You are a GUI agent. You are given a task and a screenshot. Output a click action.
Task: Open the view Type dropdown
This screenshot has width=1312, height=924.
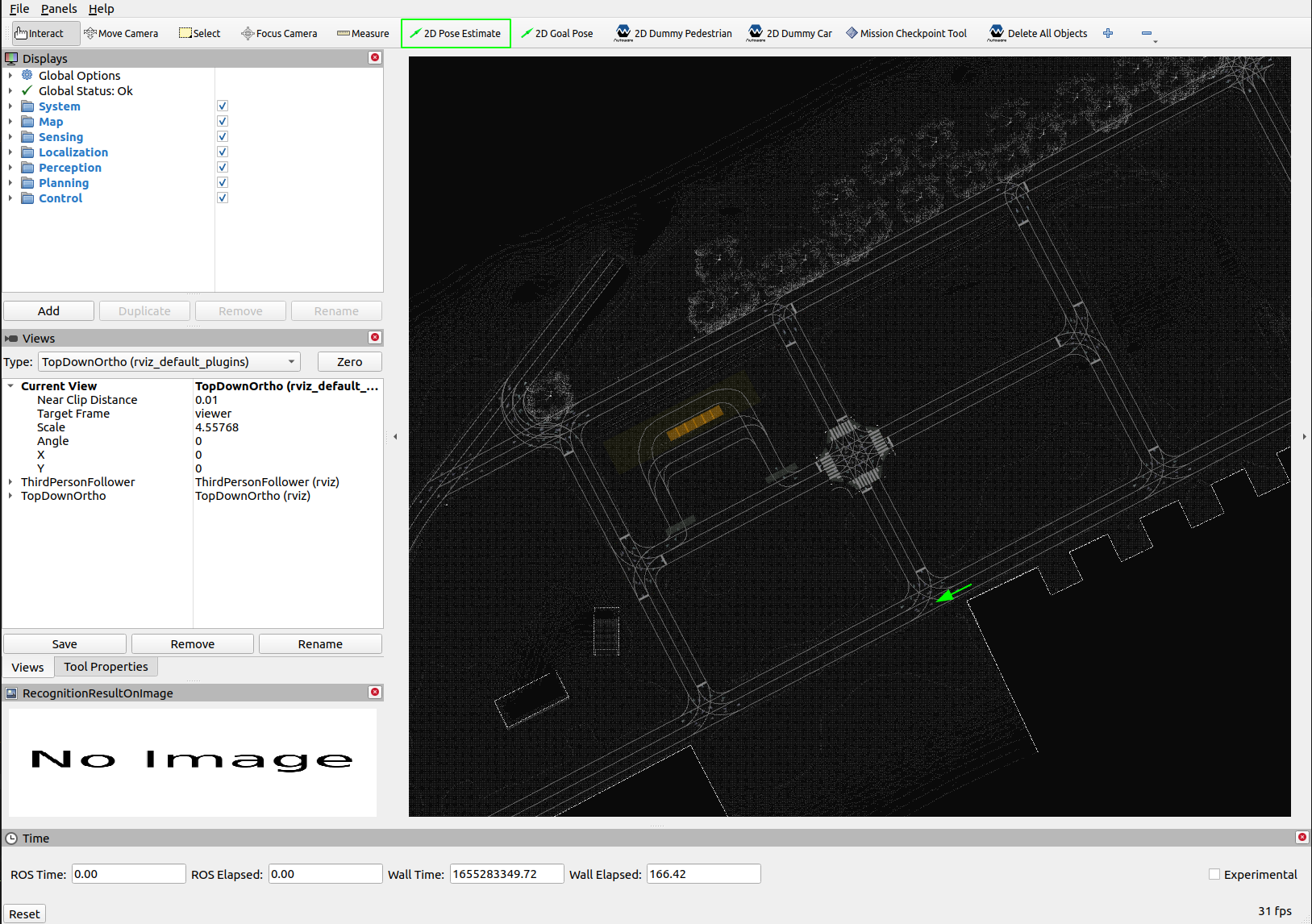click(x=168, y=361)
